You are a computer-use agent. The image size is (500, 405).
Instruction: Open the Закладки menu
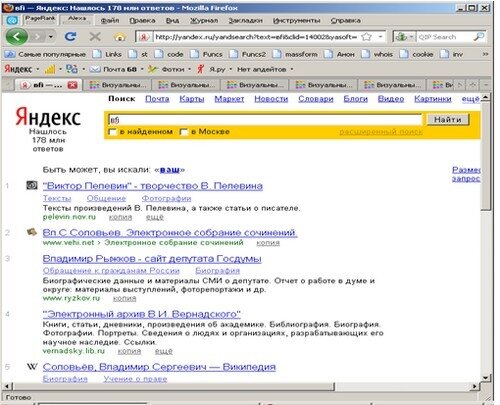245,20
